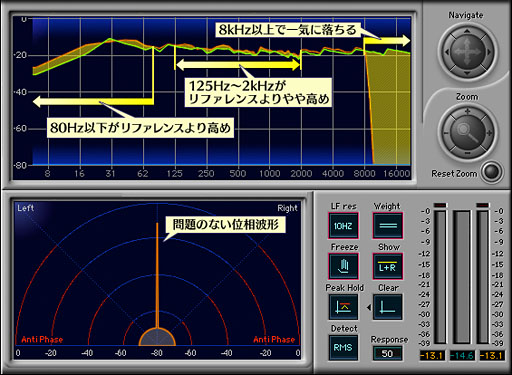Navigate left with the Navigate pad arrow

[447, 52]
